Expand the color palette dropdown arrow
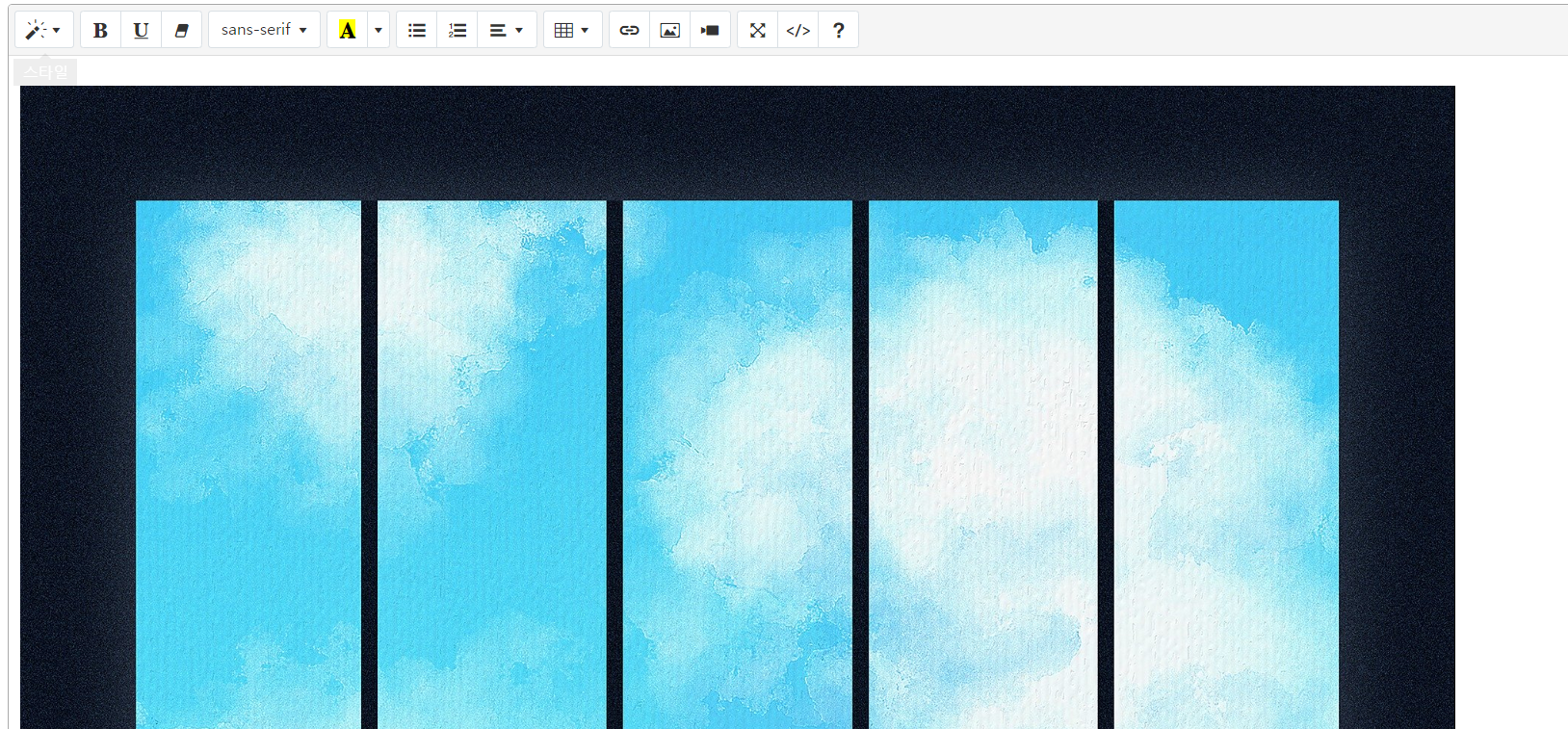This screenshot has width=1568, height=729. [x=379, y=30]
